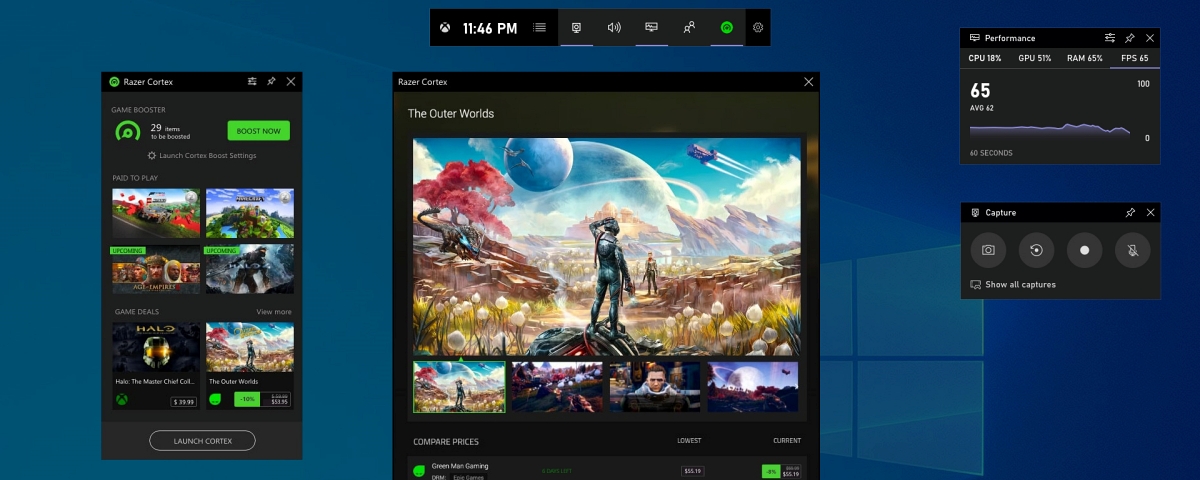Toggle the green Razer Cortex widget icon
1200x480 pixels.
coord(727,28)
